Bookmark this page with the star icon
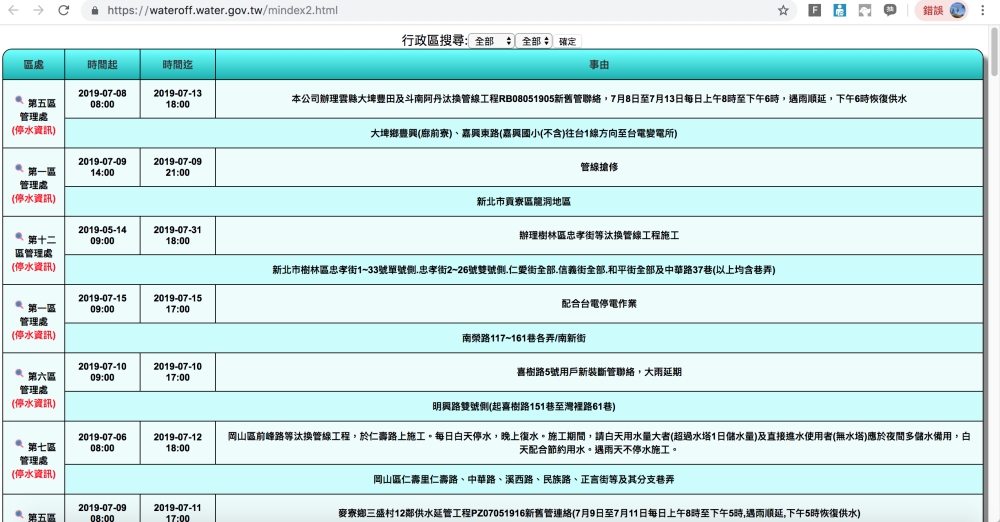Screen dimensions: 1000x522 (x=783, y=10)
